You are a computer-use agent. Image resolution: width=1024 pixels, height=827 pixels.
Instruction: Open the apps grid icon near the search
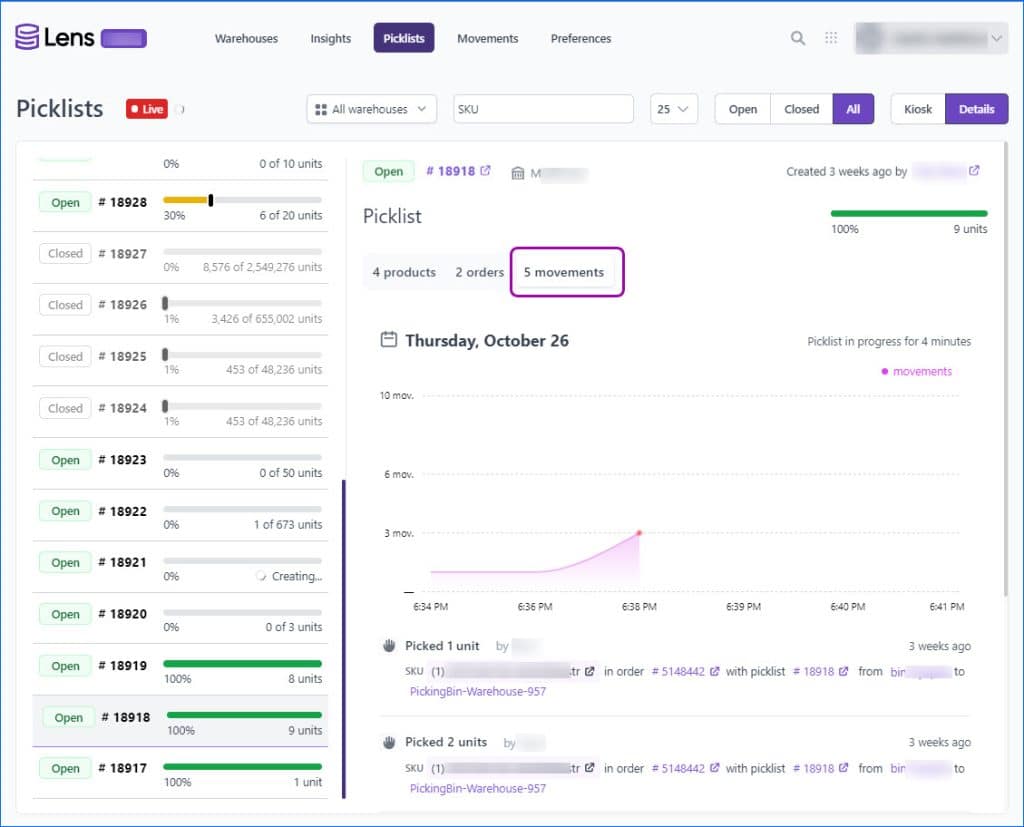tap(830, 37)
